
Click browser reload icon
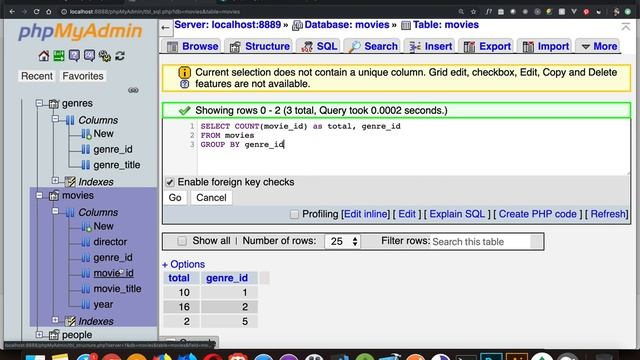36,12
